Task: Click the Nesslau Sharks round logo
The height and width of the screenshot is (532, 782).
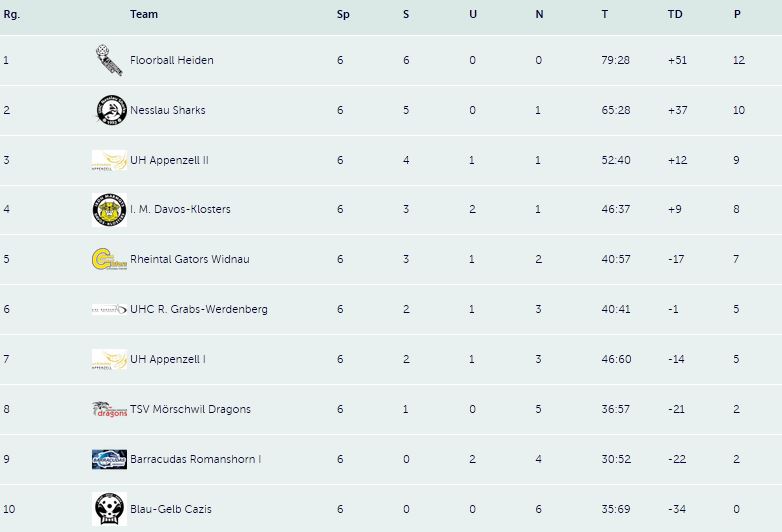Action: pyautogui.click(x=111, y=110)
